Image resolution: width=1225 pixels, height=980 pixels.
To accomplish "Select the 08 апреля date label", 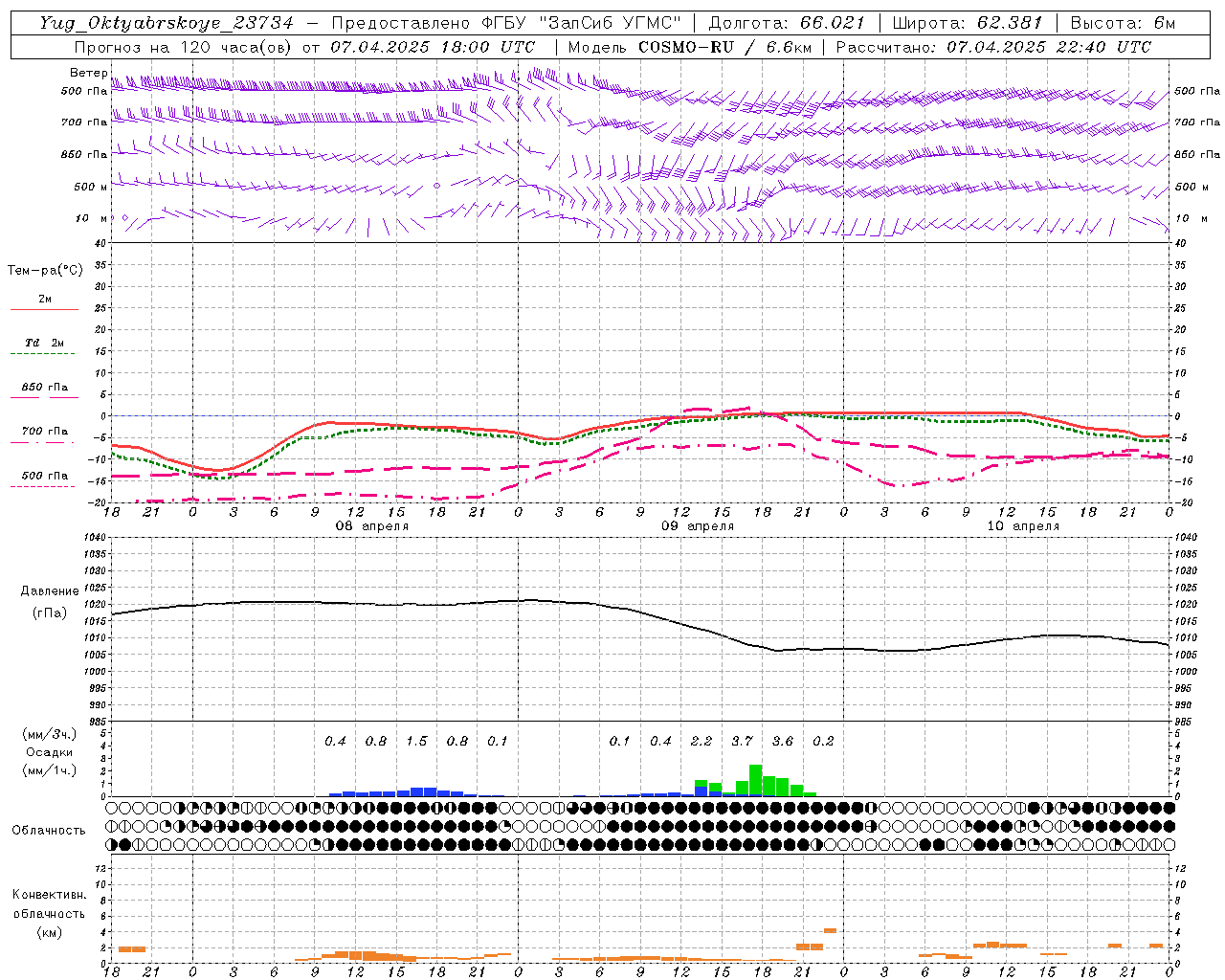I will [x=371, y=526].
